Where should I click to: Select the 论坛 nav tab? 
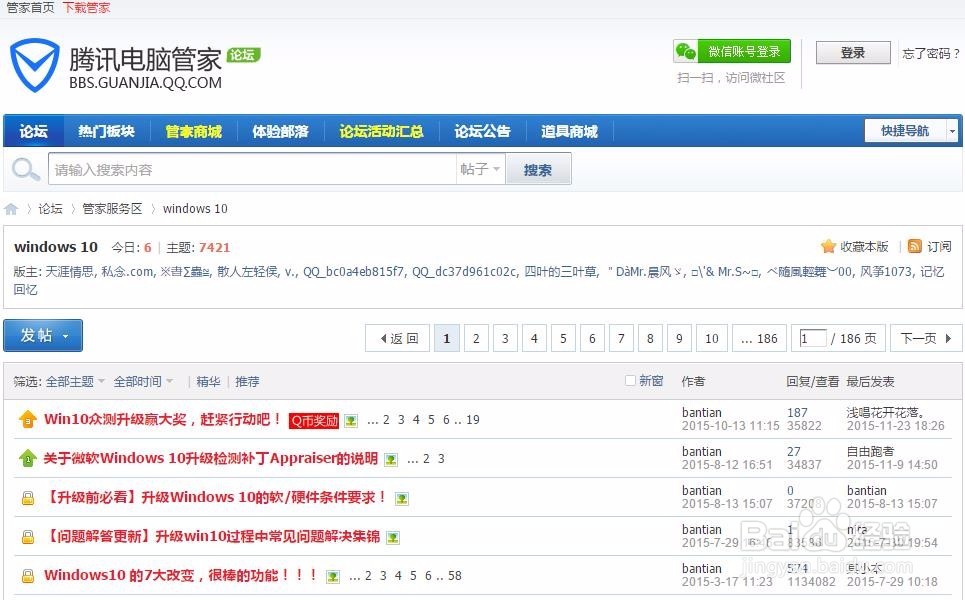pos(33,131)
